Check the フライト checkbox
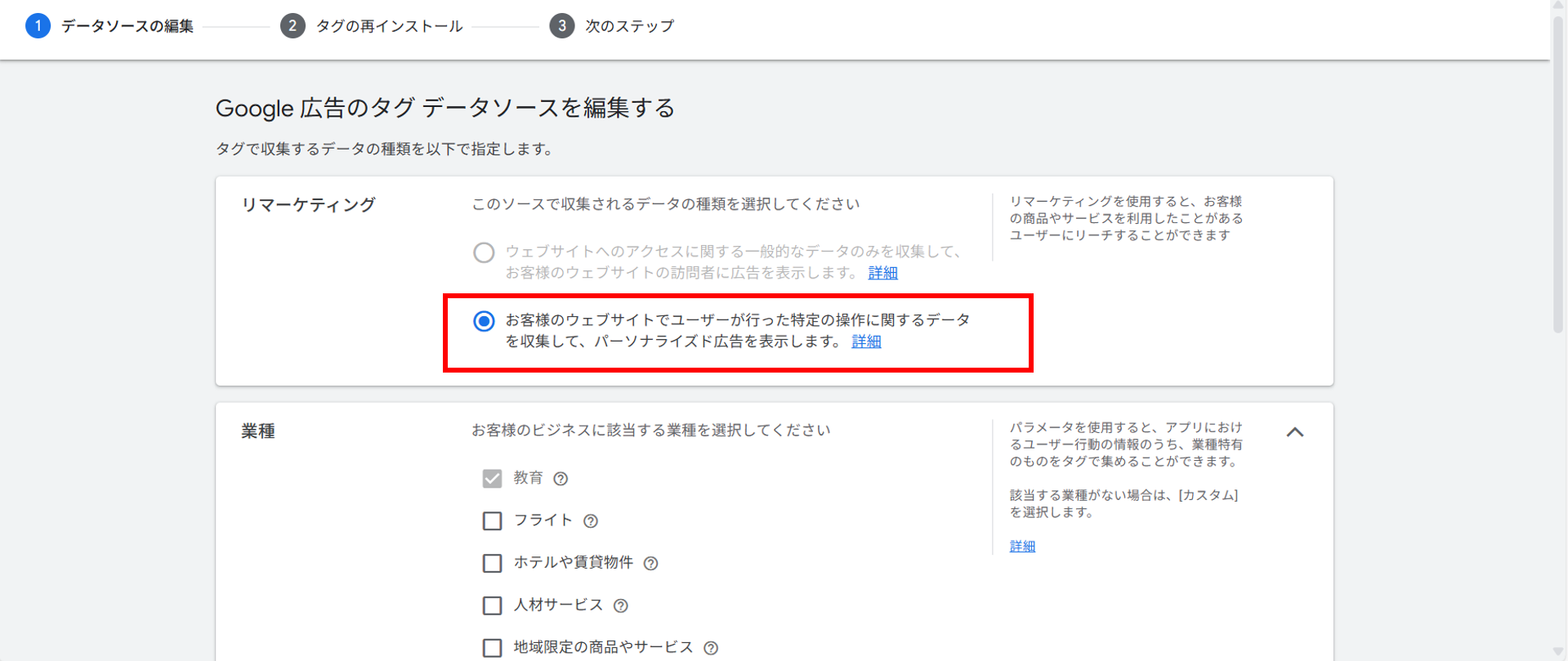Image resolution: width=1568 pixels, height=661 pixels. point(492,521)
